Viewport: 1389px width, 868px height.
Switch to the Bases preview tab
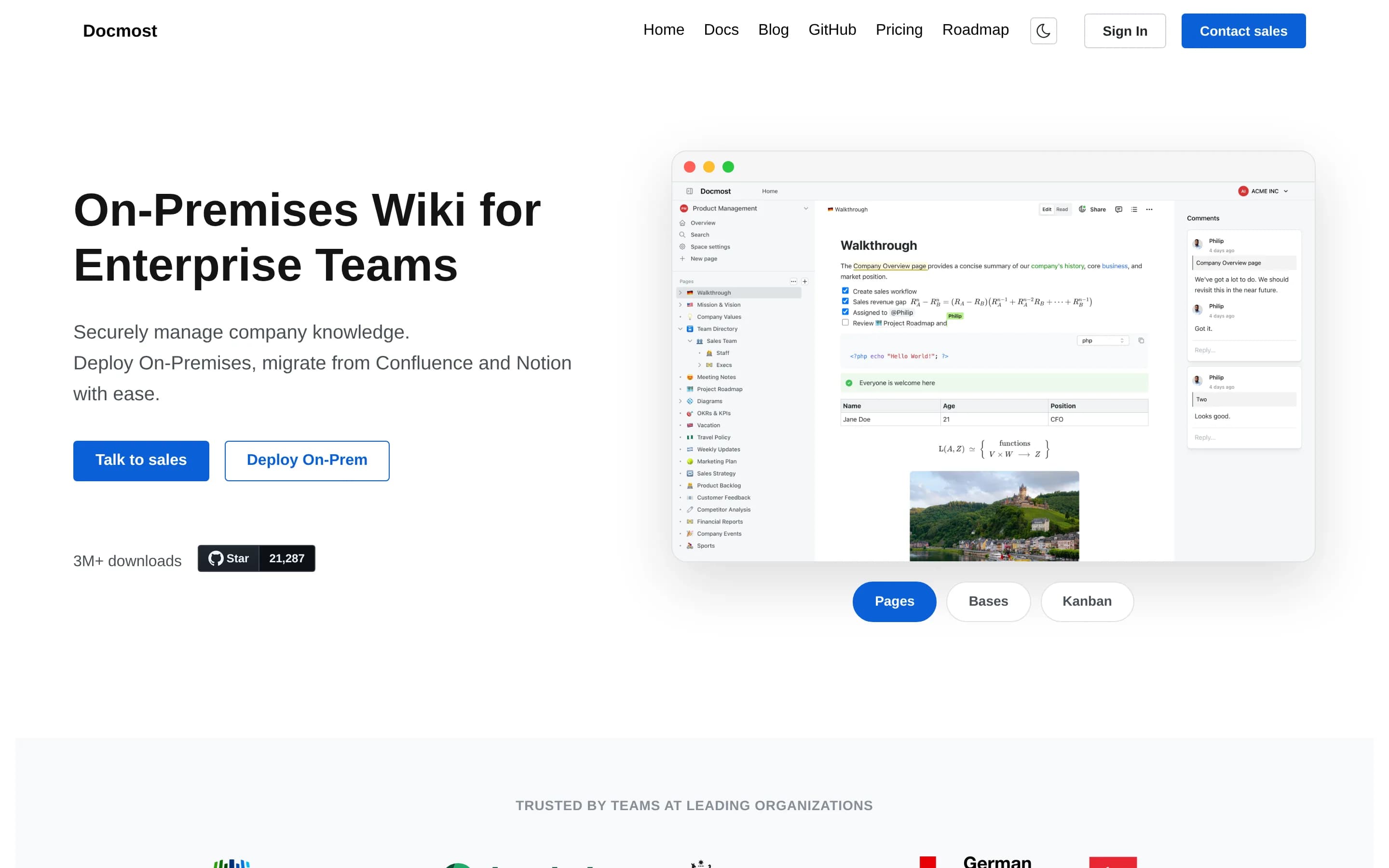click(988, 601)
